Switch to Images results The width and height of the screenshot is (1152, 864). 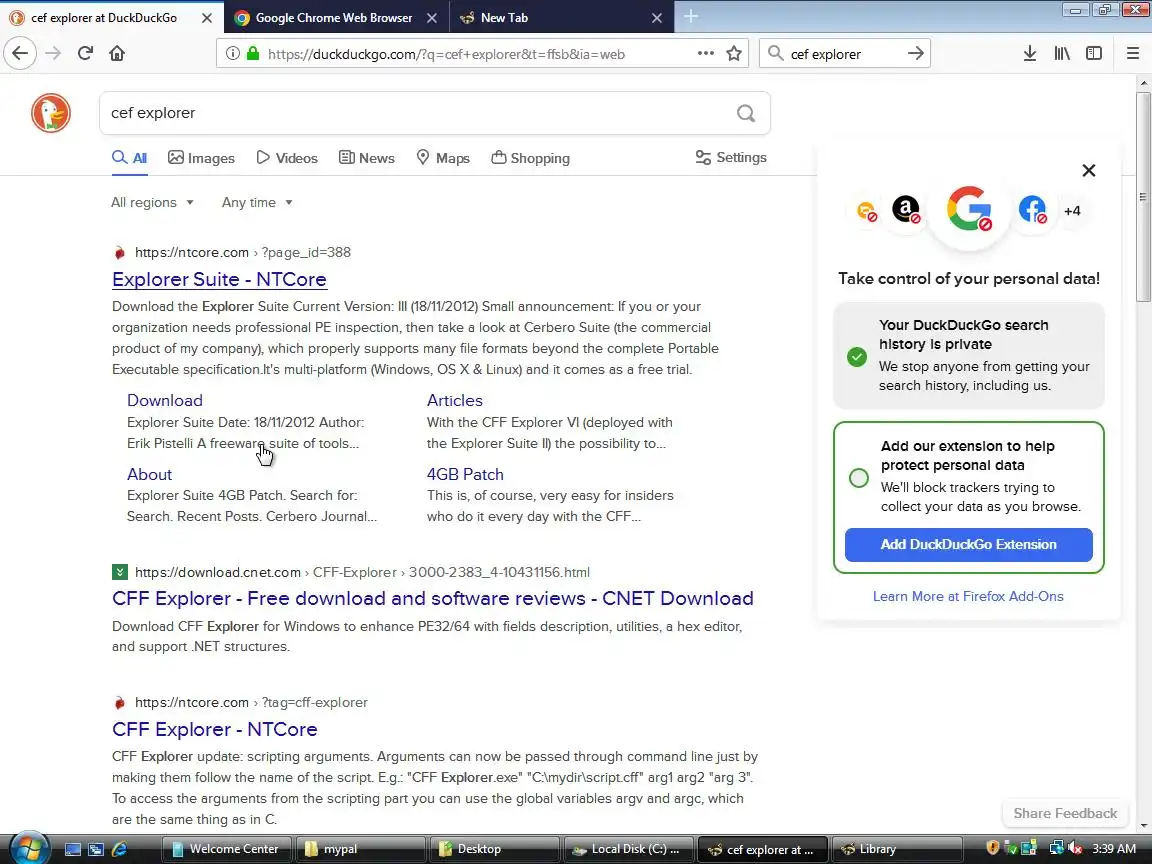(x=201, y=158)
